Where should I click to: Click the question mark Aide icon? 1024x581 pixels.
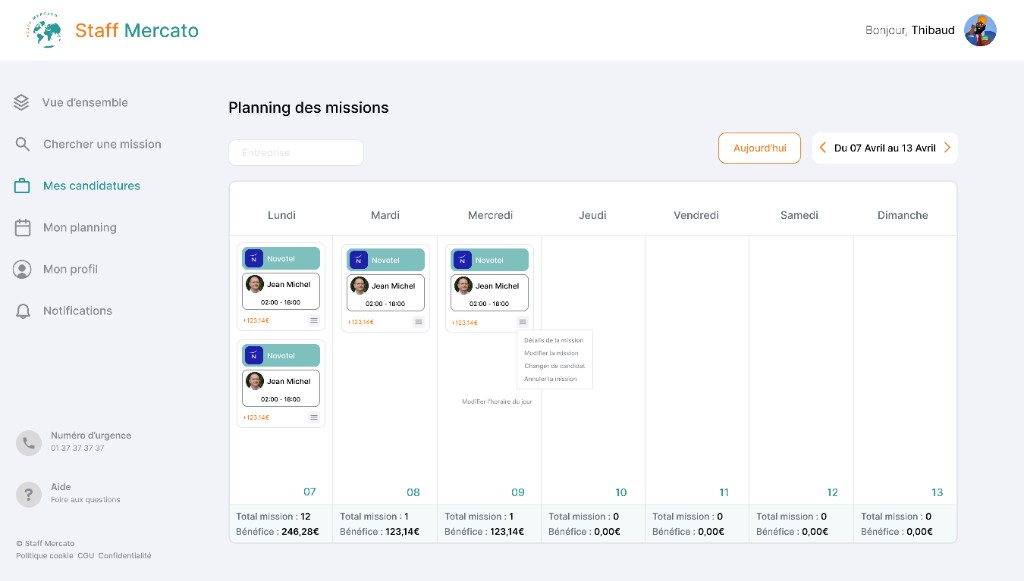tap(29, 495)
